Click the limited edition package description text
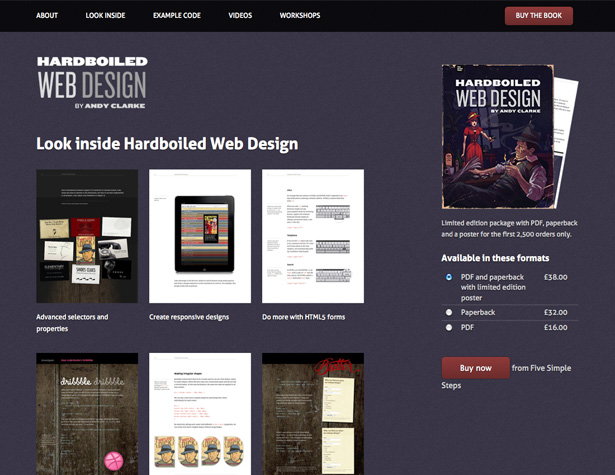This screenshot has height=475, width=615. (x=509, y=228)
